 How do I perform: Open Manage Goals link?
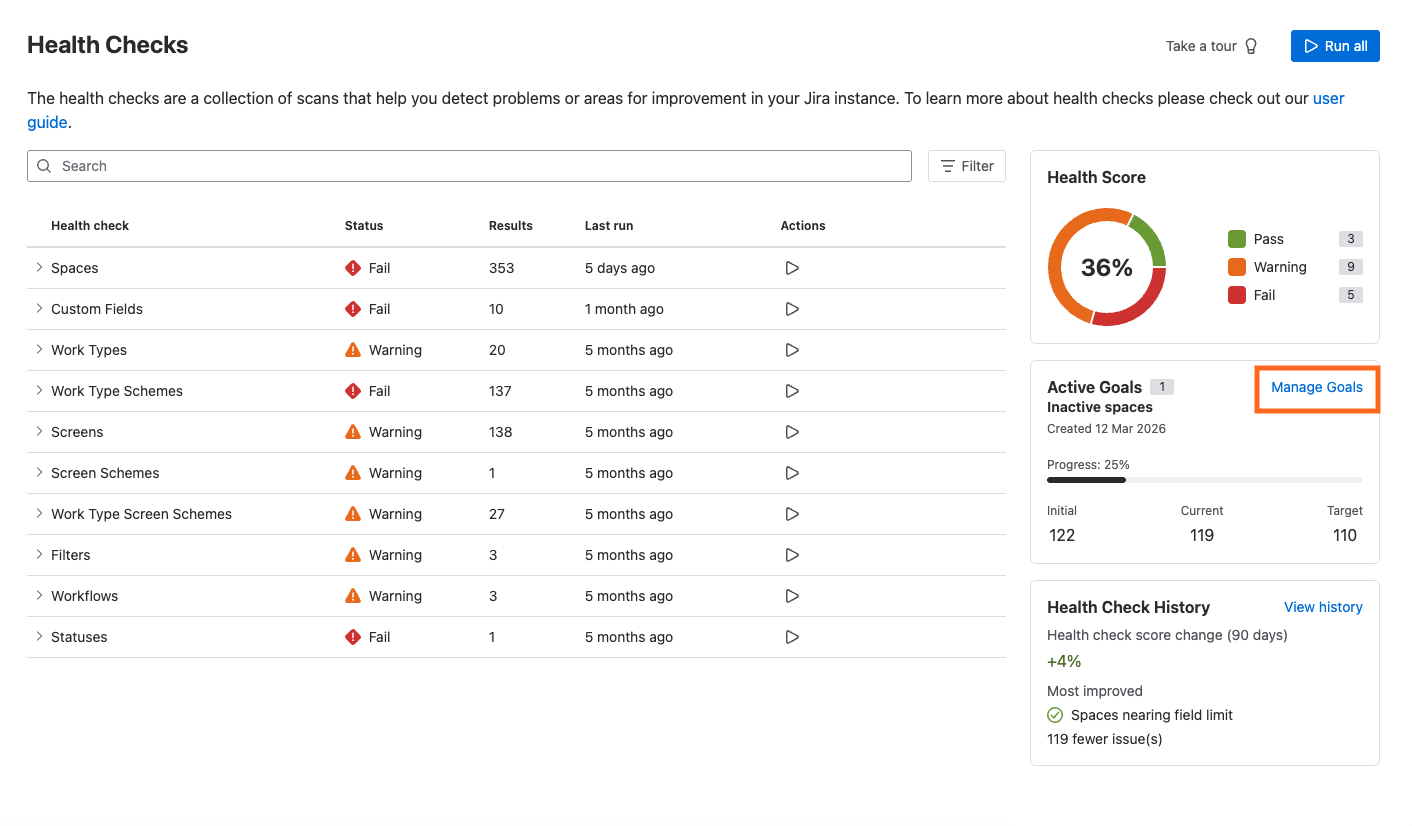1316,387
